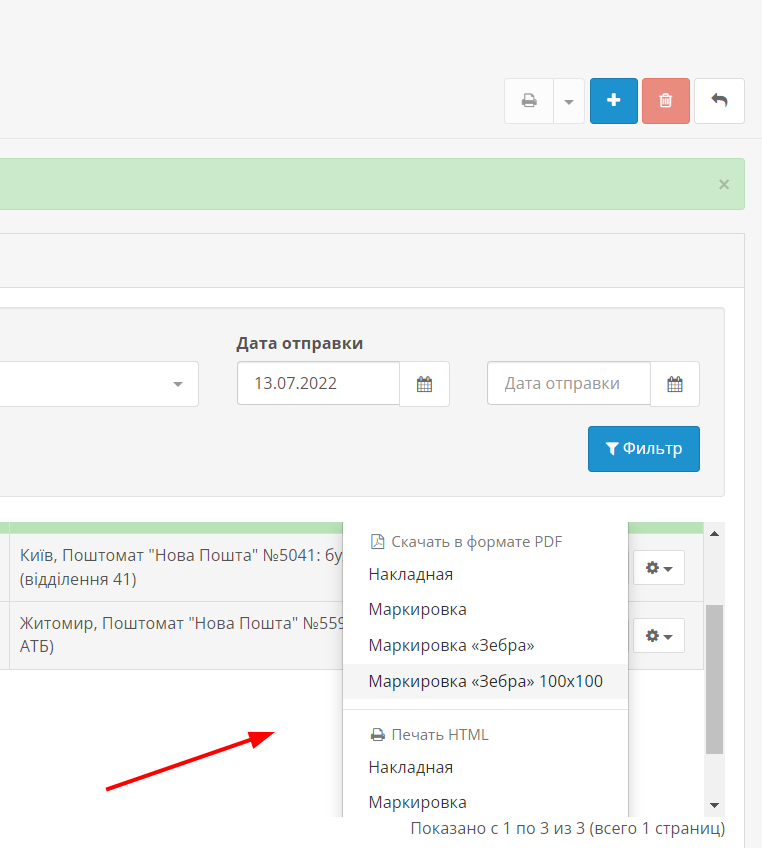Click the empty Дата отправки date field
The image size is (762, 848).
[568, 384]
